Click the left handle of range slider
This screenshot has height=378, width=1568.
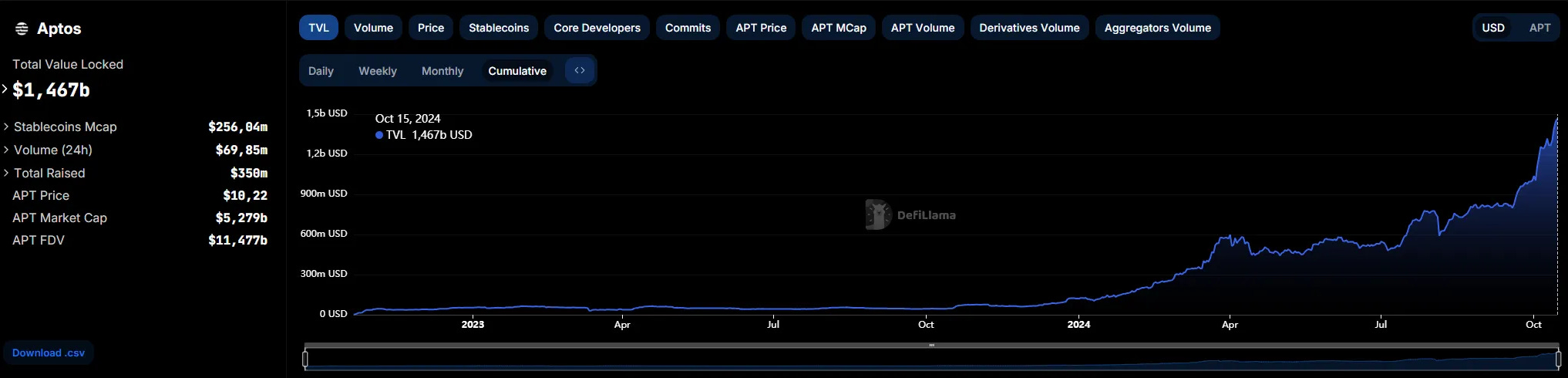[x=305, y=359]
